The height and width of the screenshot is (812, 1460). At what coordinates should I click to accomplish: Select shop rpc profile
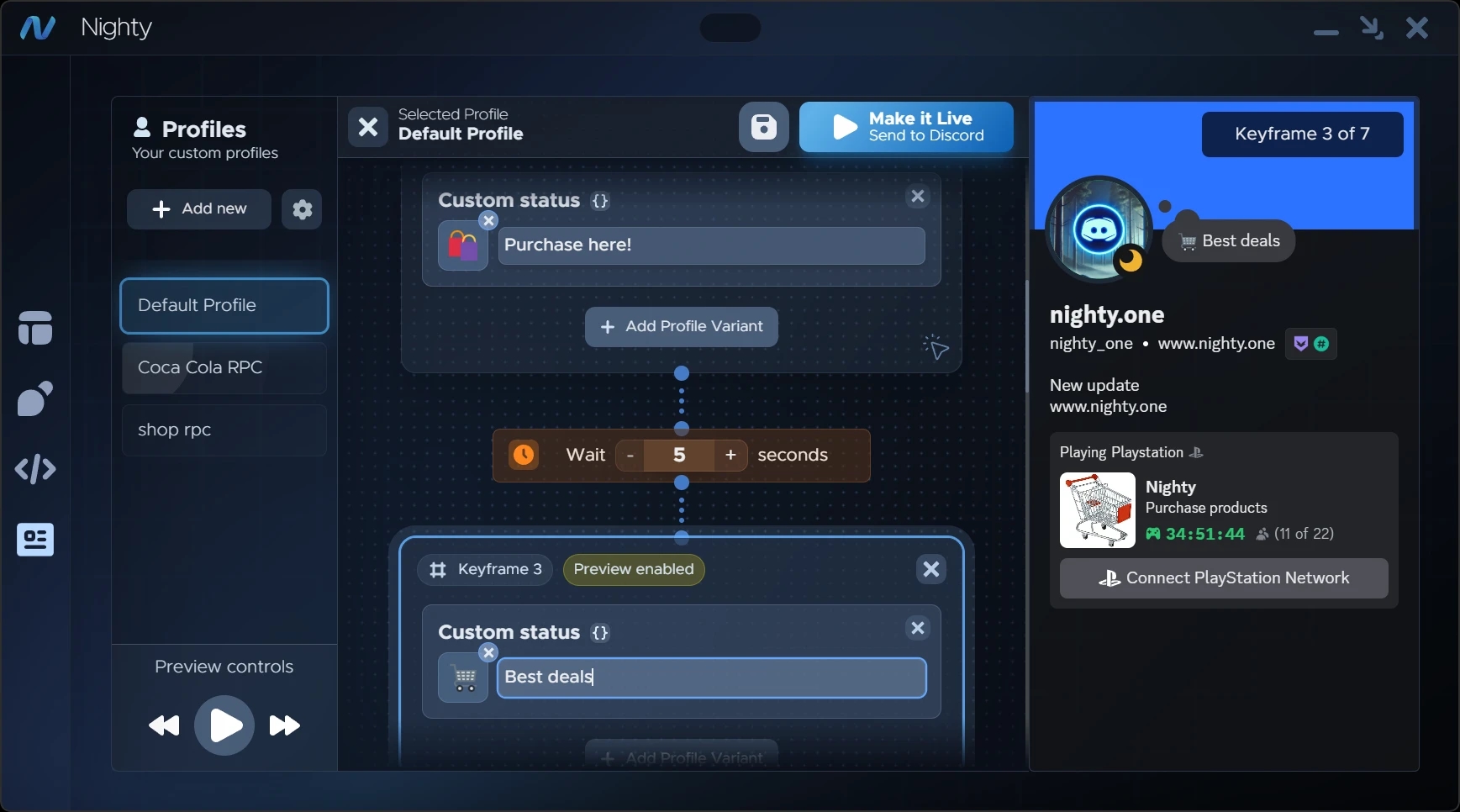click(224, 430)
